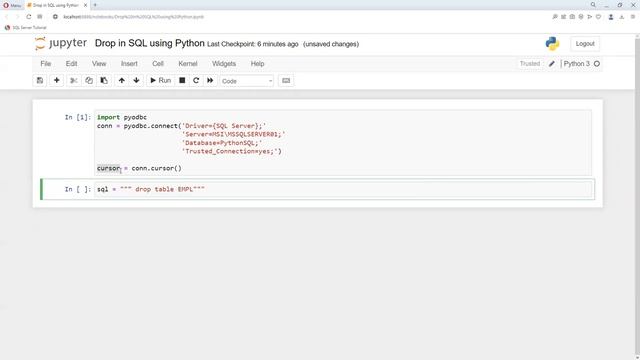Open the View menu
This screenshot has width=640, height=360.
coord(99,64)
